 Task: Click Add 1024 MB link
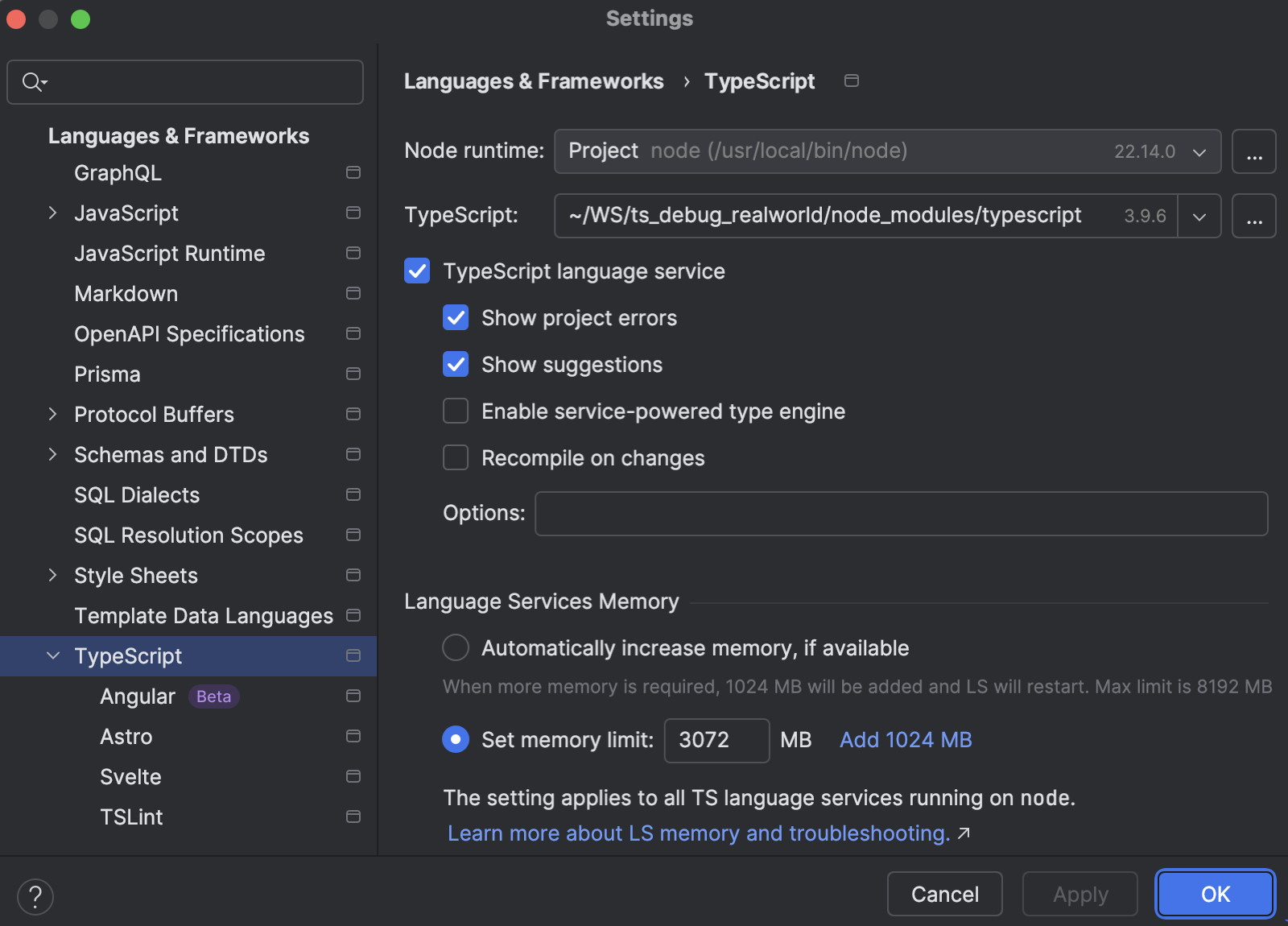click(x=906, y=739)
